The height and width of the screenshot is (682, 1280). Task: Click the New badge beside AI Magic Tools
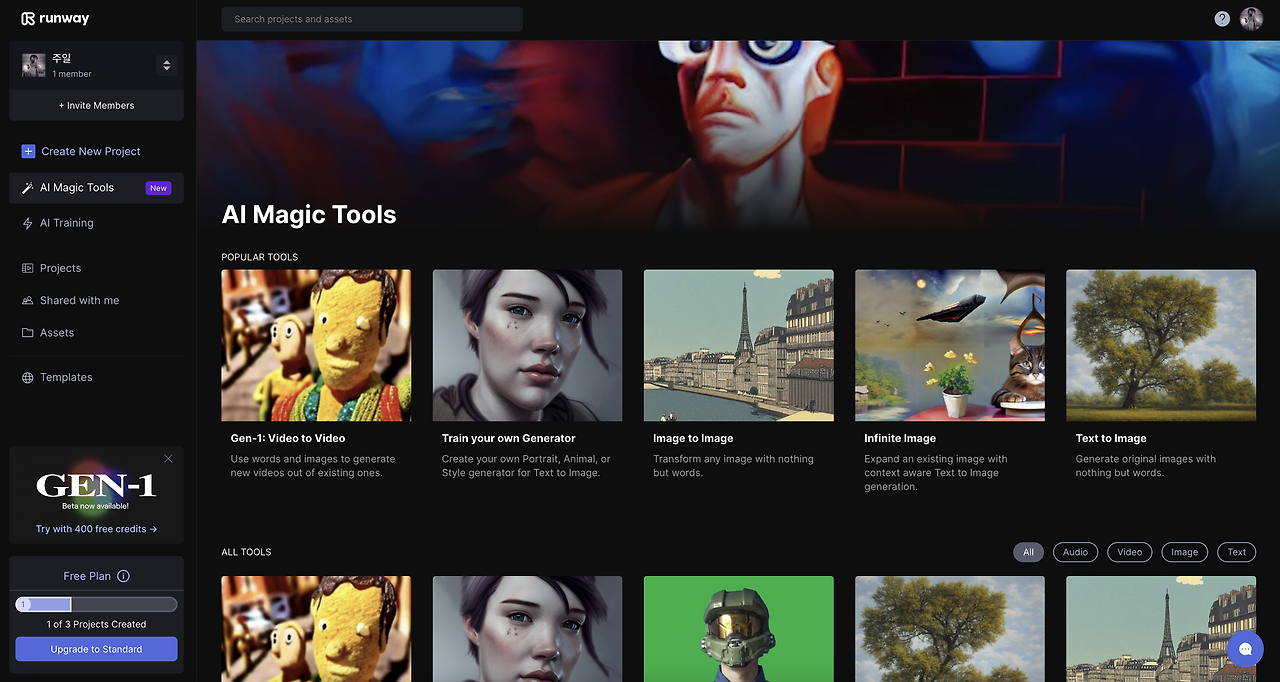tap(158, 188)
